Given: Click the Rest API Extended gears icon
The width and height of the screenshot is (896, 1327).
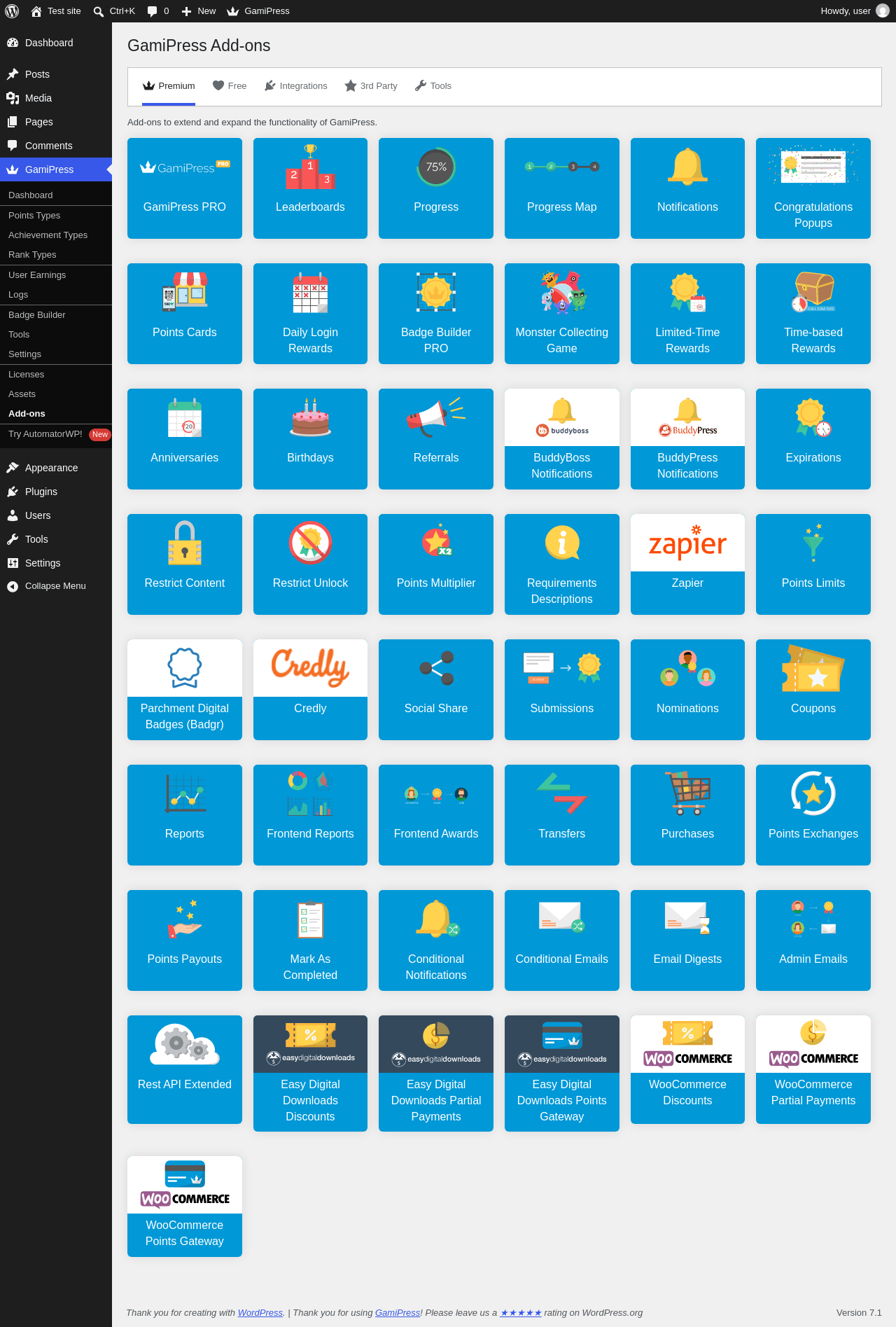Looking at the screenshot, I should click(185, 1044).
